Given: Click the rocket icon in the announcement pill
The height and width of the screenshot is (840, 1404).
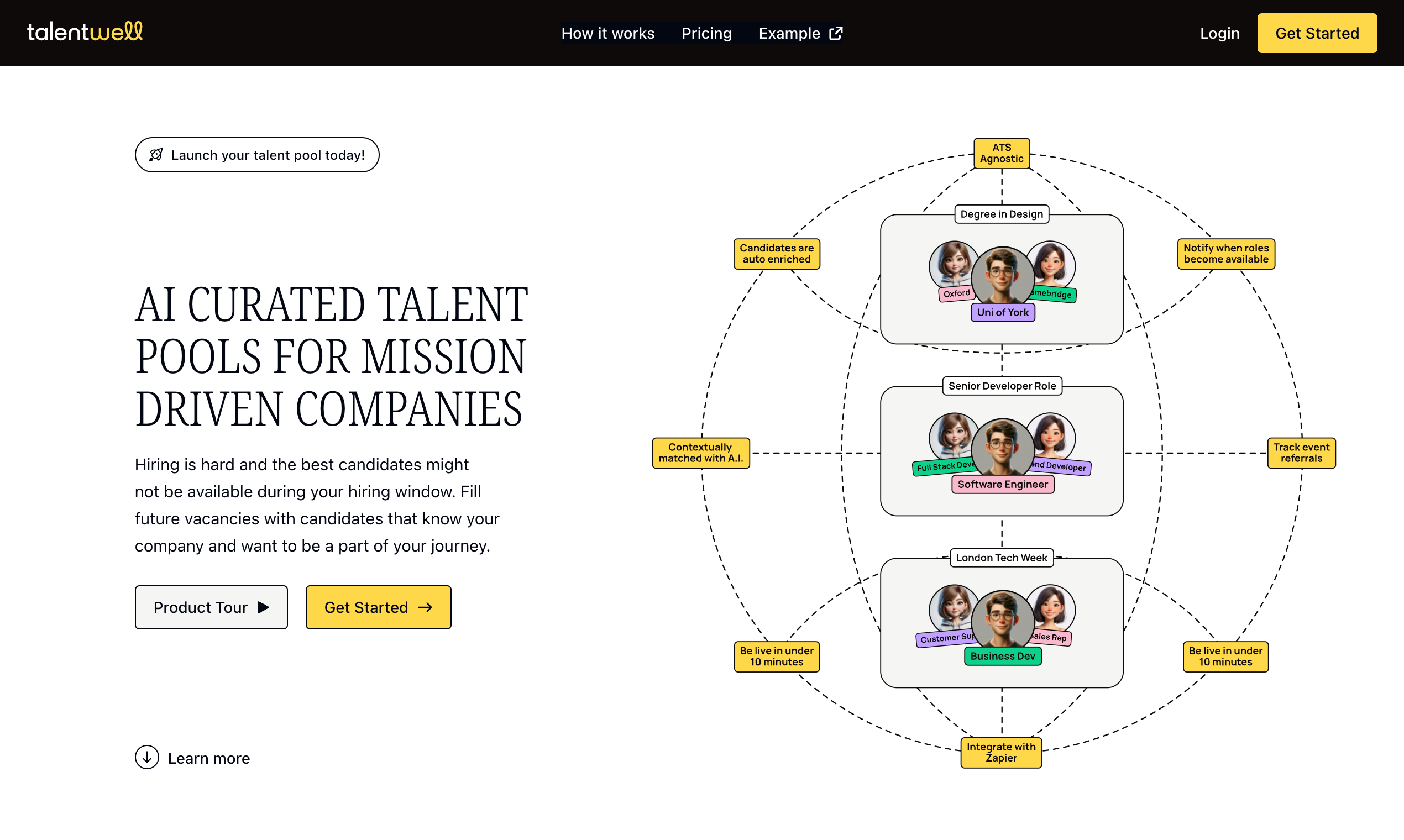Looking at the screenshot, I should (155, 155).
